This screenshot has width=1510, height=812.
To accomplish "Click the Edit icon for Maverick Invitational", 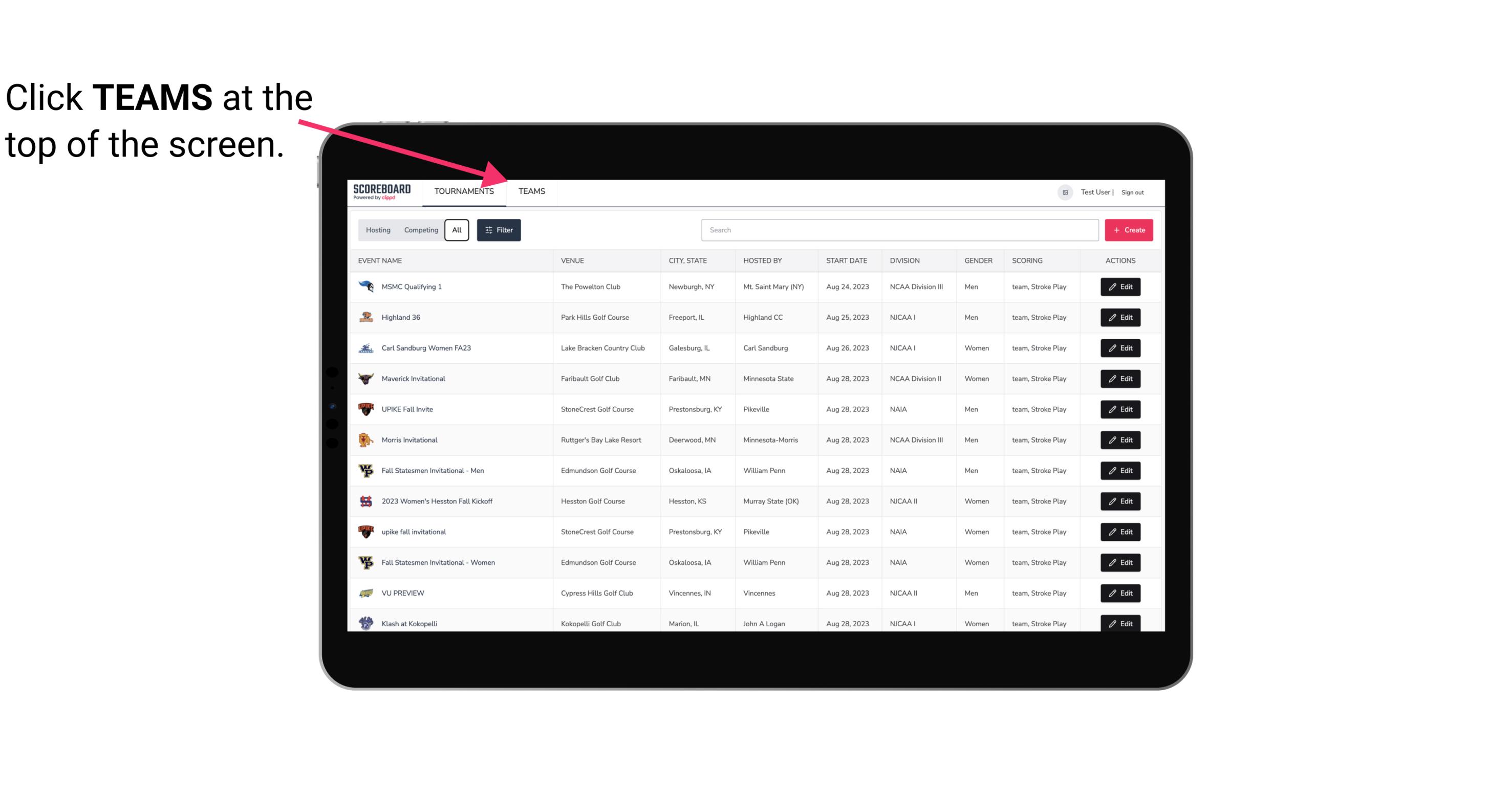I will [x=1121, y=378].
